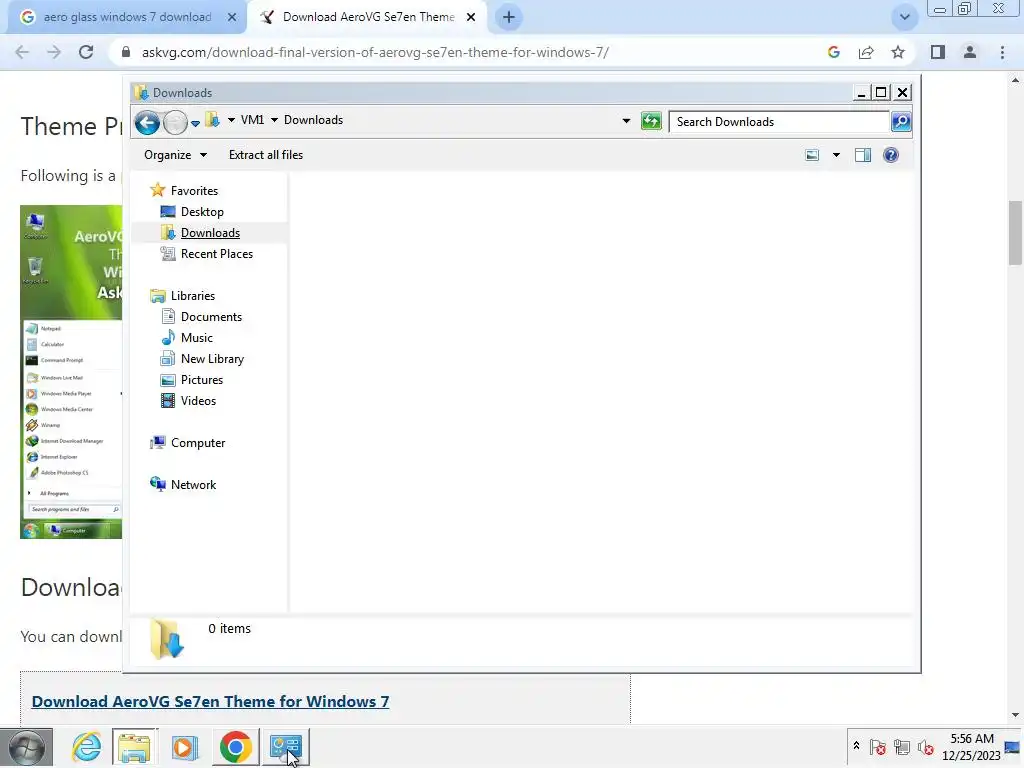The height and width of the screenshot is (768, 1024).
Task: Refresh the Downloads folder view
Action: (x=651, y=121)
